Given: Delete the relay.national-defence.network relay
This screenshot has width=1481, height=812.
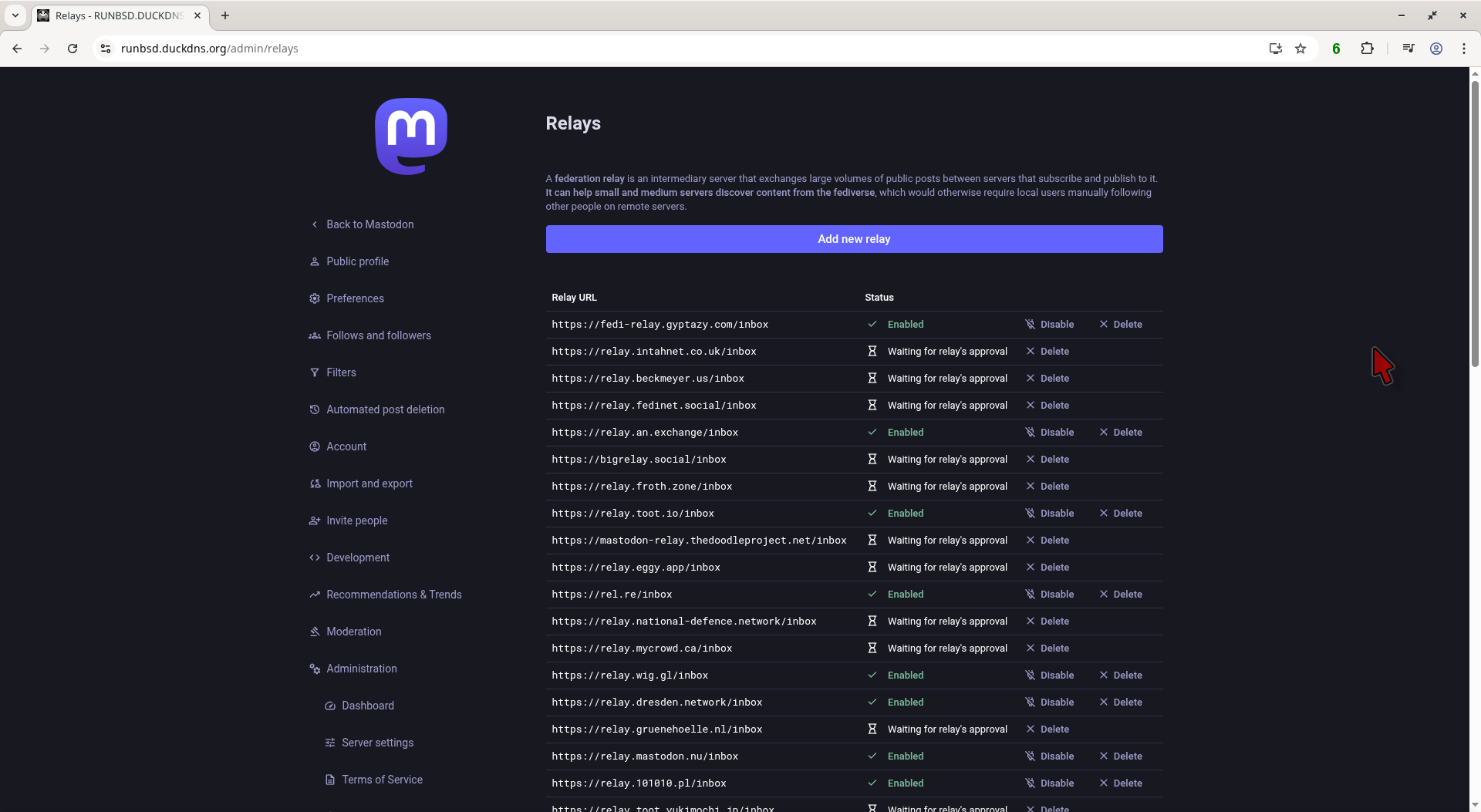Looking at the screenshot, I should click(x=1047, y=622).
